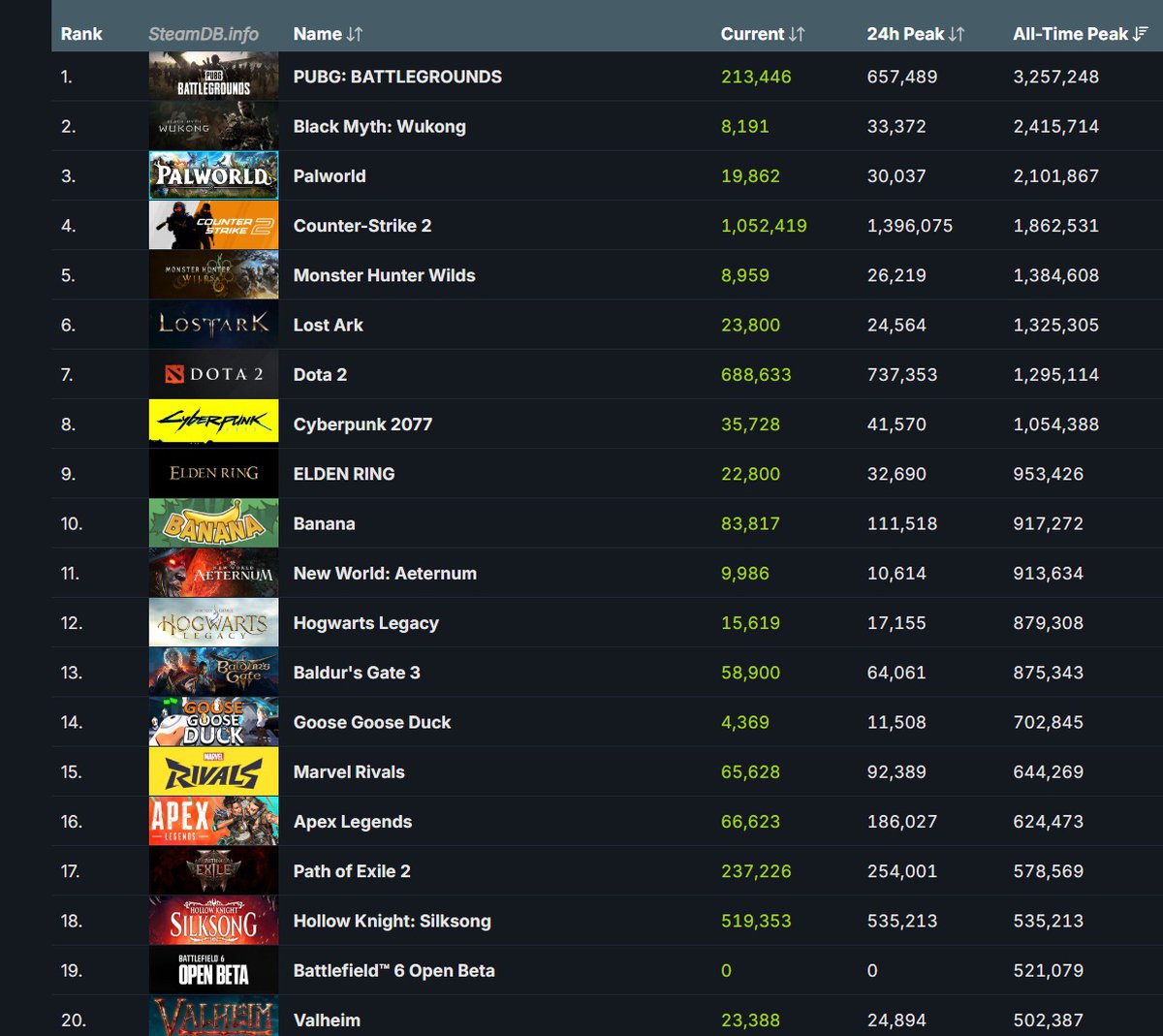Click the Rank column header
The width and height of the screenshot is (1163, 1036).
pyautogui.click(x=81, y=34)
